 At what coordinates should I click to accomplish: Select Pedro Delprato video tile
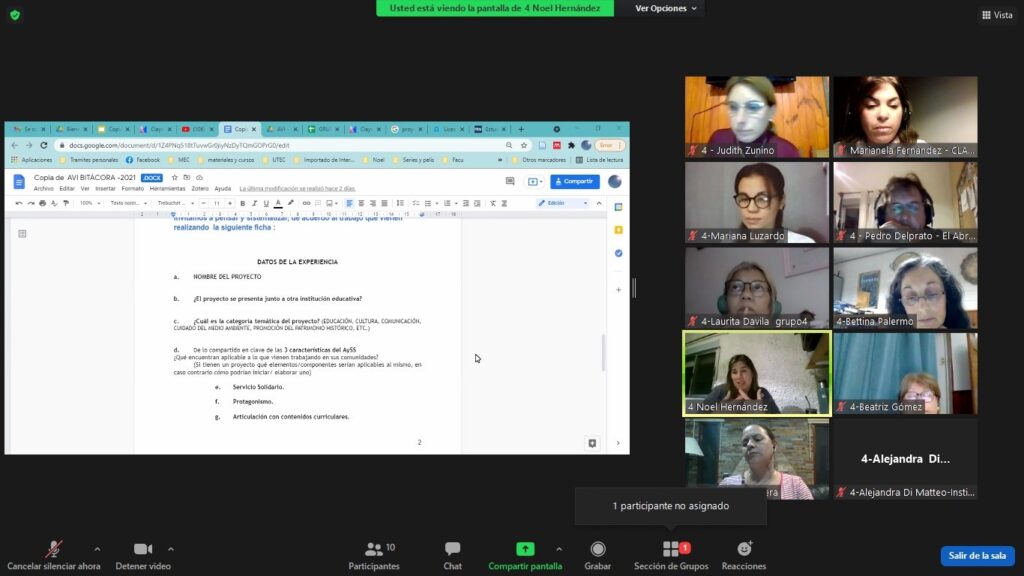pos(905,202)
